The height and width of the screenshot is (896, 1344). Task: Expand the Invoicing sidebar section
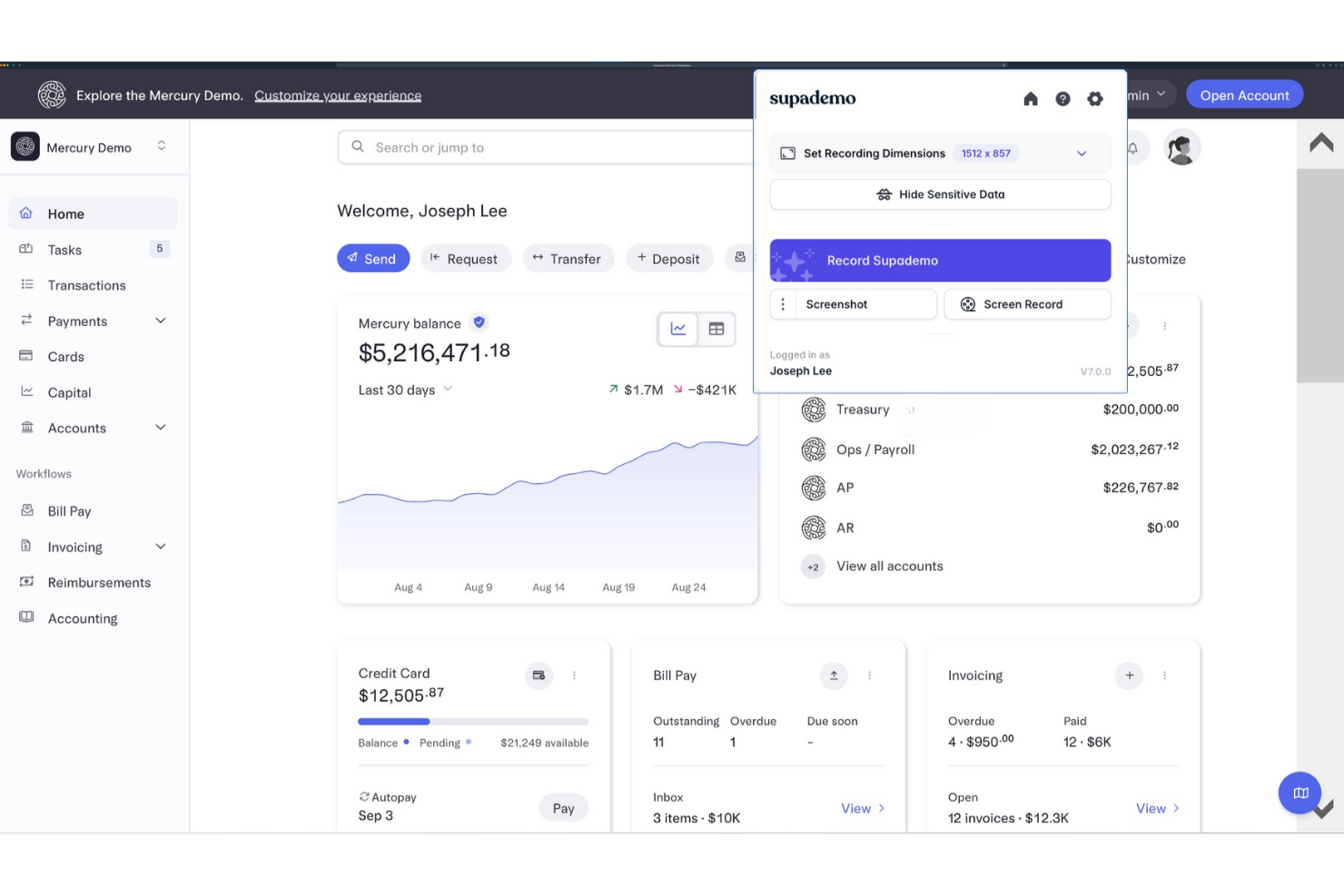coord(161,546)
